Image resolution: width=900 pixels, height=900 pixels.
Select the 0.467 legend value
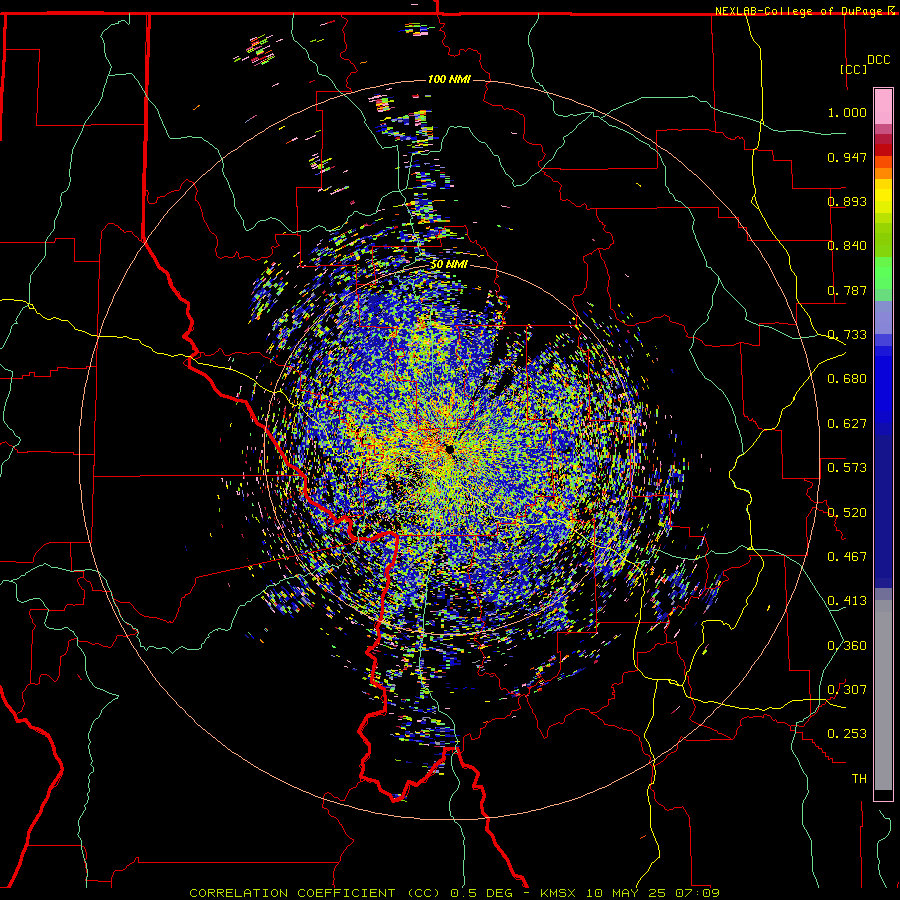[x=847, y=557]
